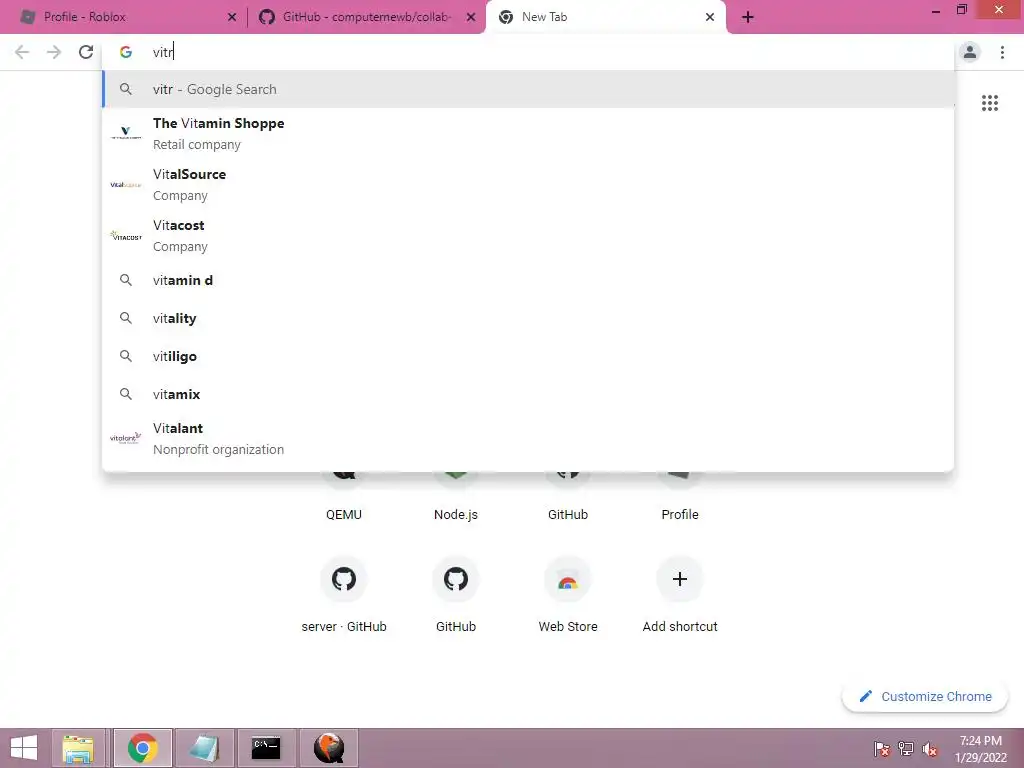Open the Chrome profile avatar menu
This screenshot has height=768, width=1024.
pos(970,52)
